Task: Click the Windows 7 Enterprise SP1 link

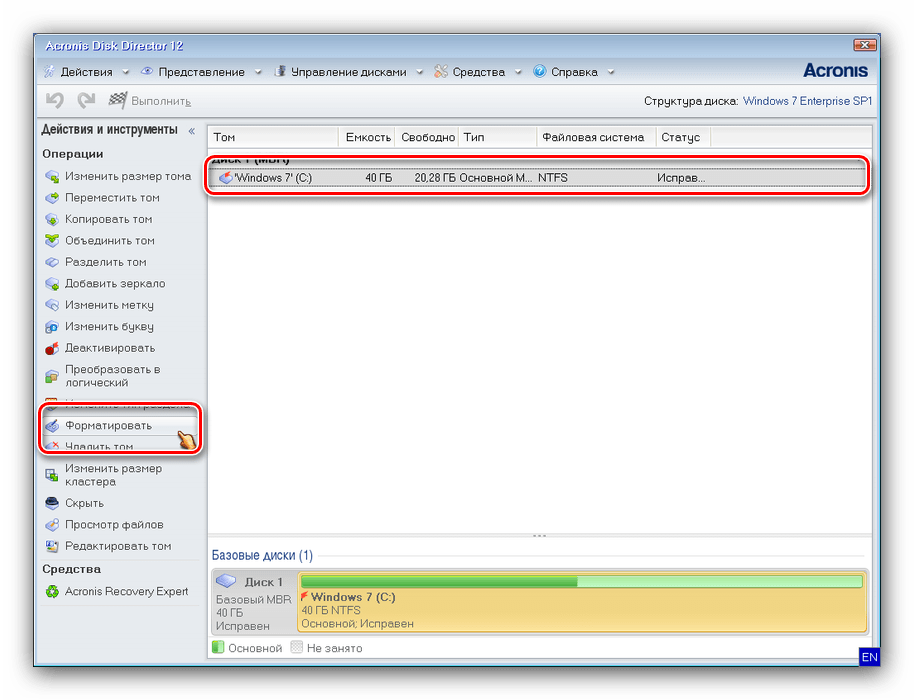Action: [x=807, y=101]
